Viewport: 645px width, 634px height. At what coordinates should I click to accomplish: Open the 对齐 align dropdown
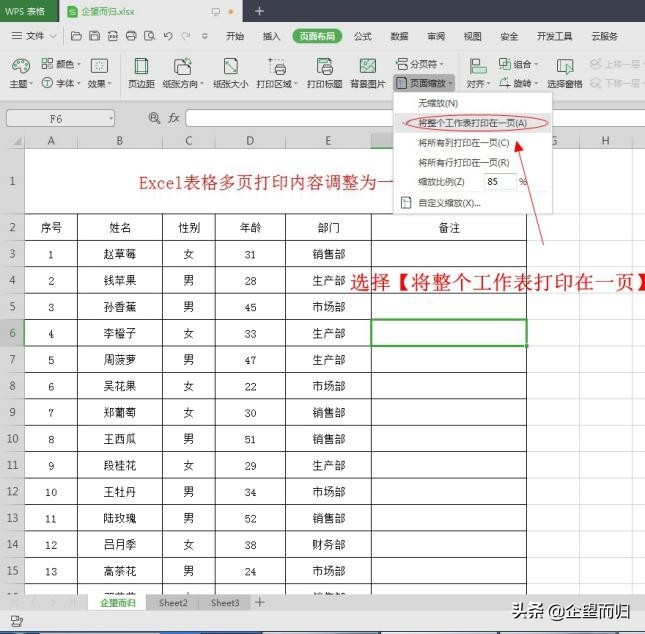(478, 73)
